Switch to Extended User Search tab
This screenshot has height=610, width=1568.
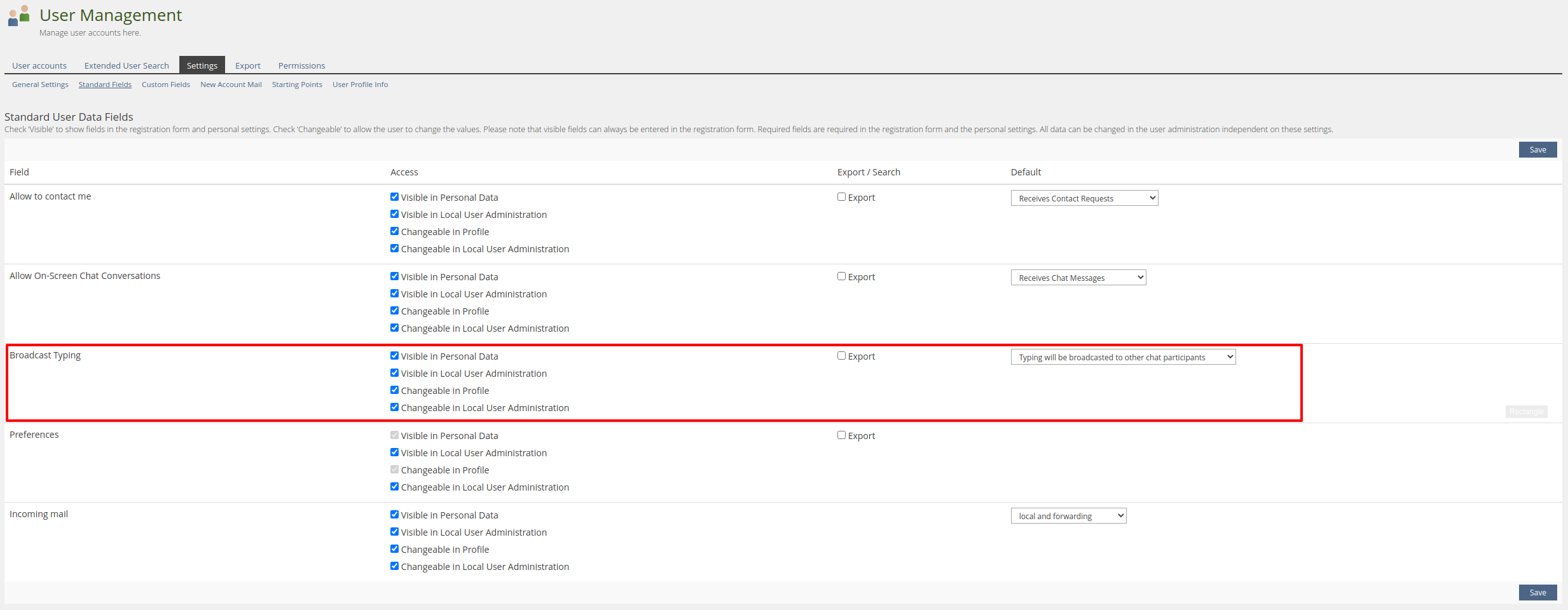point(127,65)
